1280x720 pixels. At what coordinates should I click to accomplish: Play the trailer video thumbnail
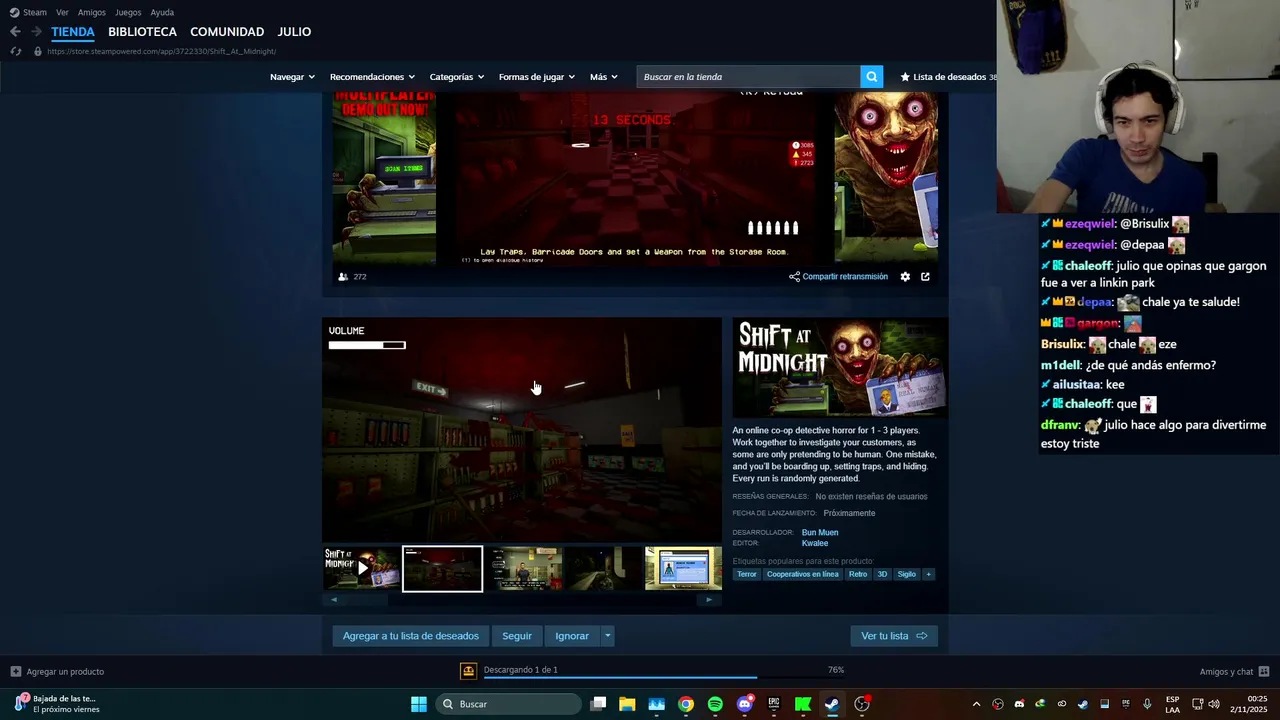[x=361, y=568]
